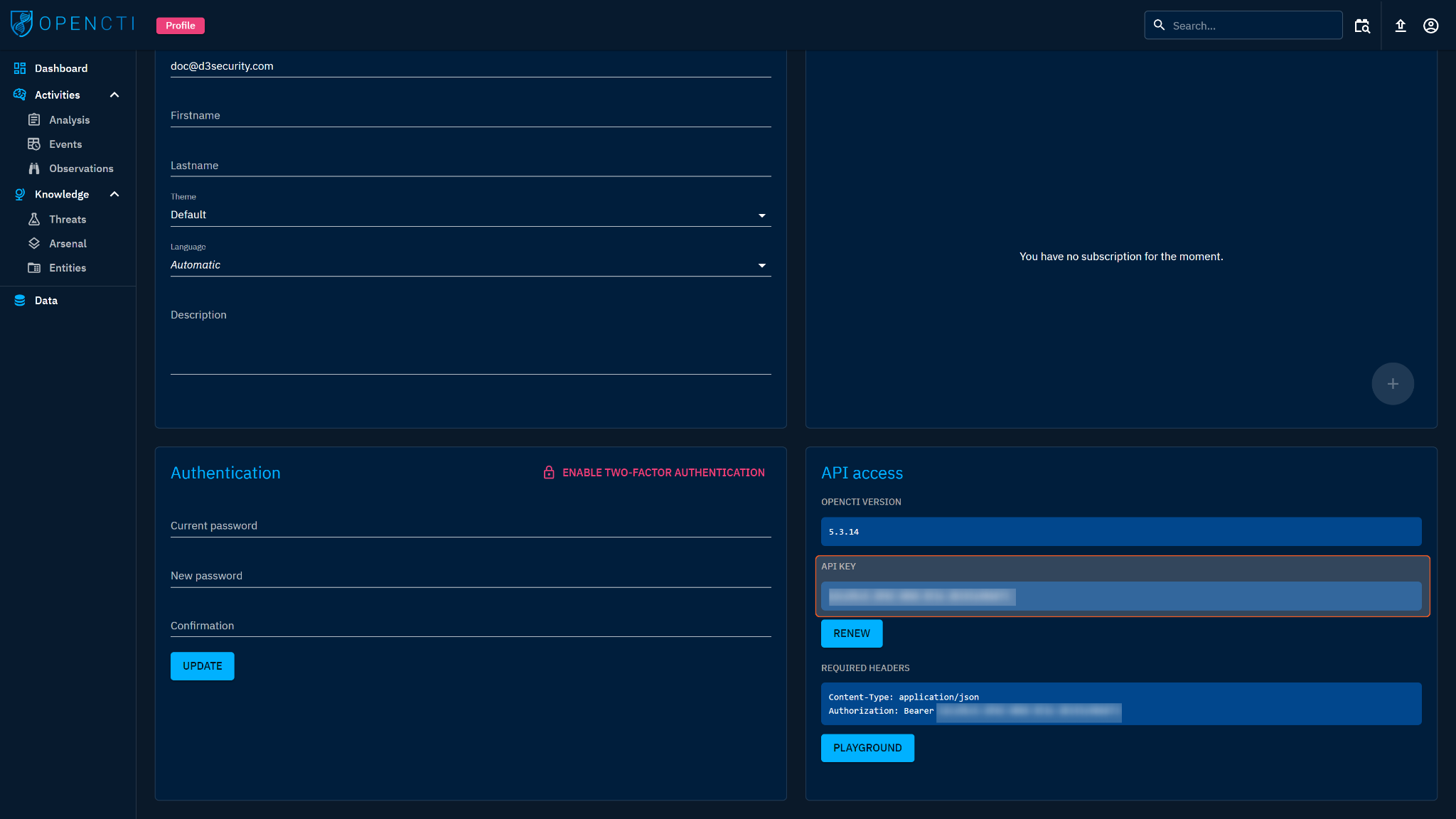Open the Events menu item
This screenshot has height=819, width=1456.
pyautogui.click(x=65, y=144)
